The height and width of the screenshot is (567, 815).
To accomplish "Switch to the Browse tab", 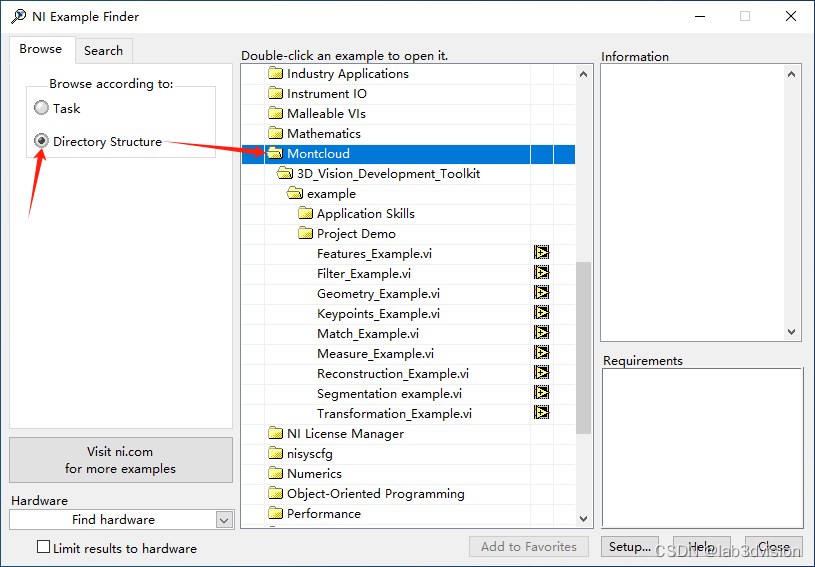I will point(41,49).
